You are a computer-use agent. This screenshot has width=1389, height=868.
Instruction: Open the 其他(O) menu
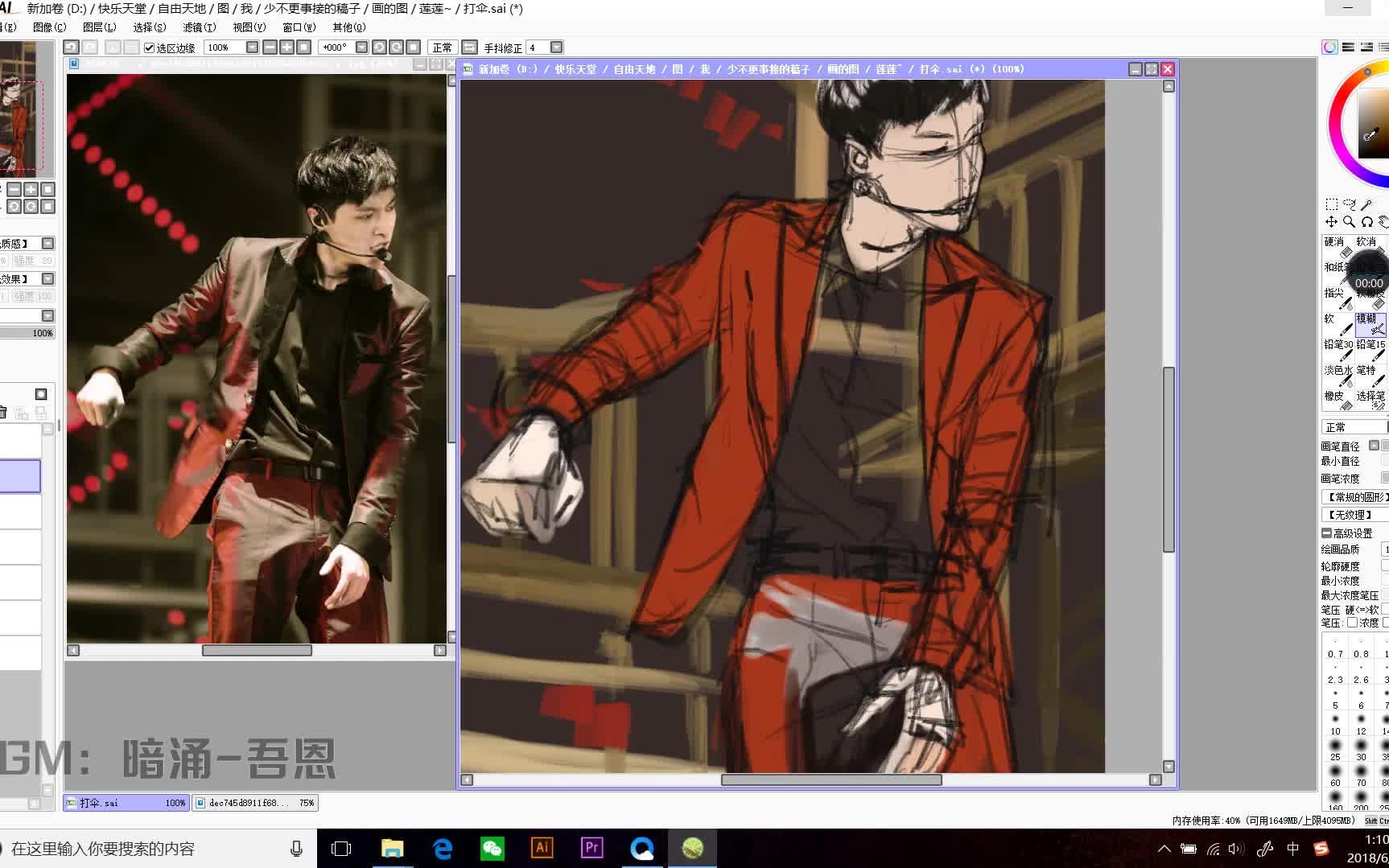point(348,27)
